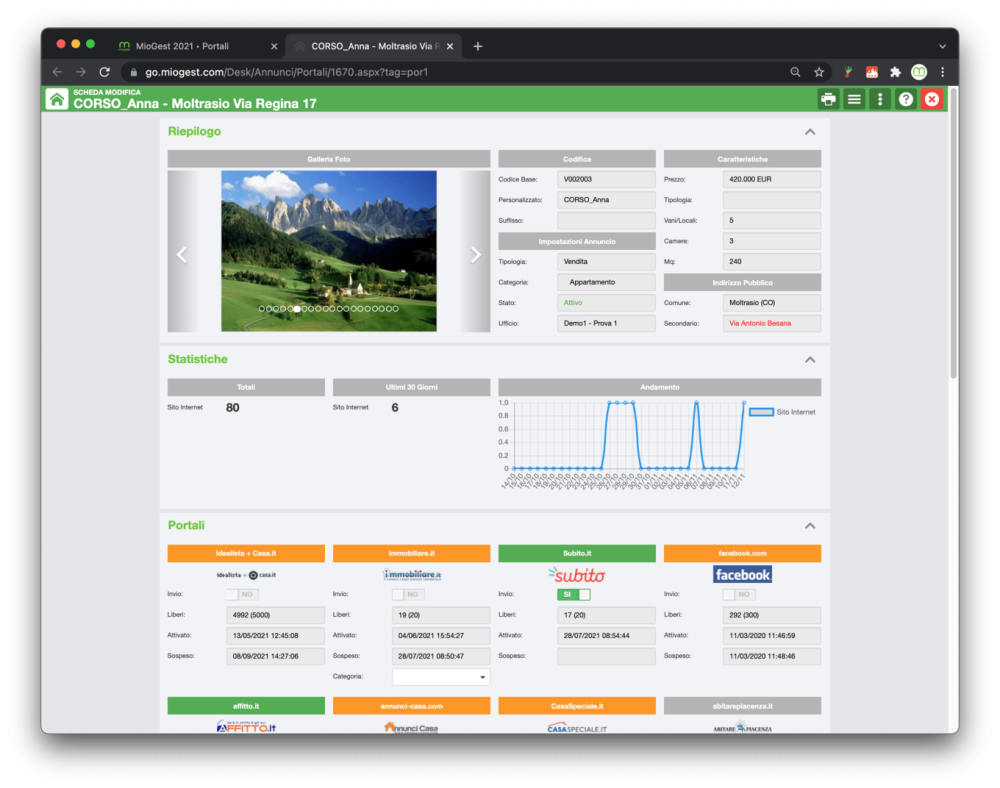The height and width of the screenshot is (788, 1000).
Task: Click the Liberi field 4992 (5000)
Action: coord(276,615)
